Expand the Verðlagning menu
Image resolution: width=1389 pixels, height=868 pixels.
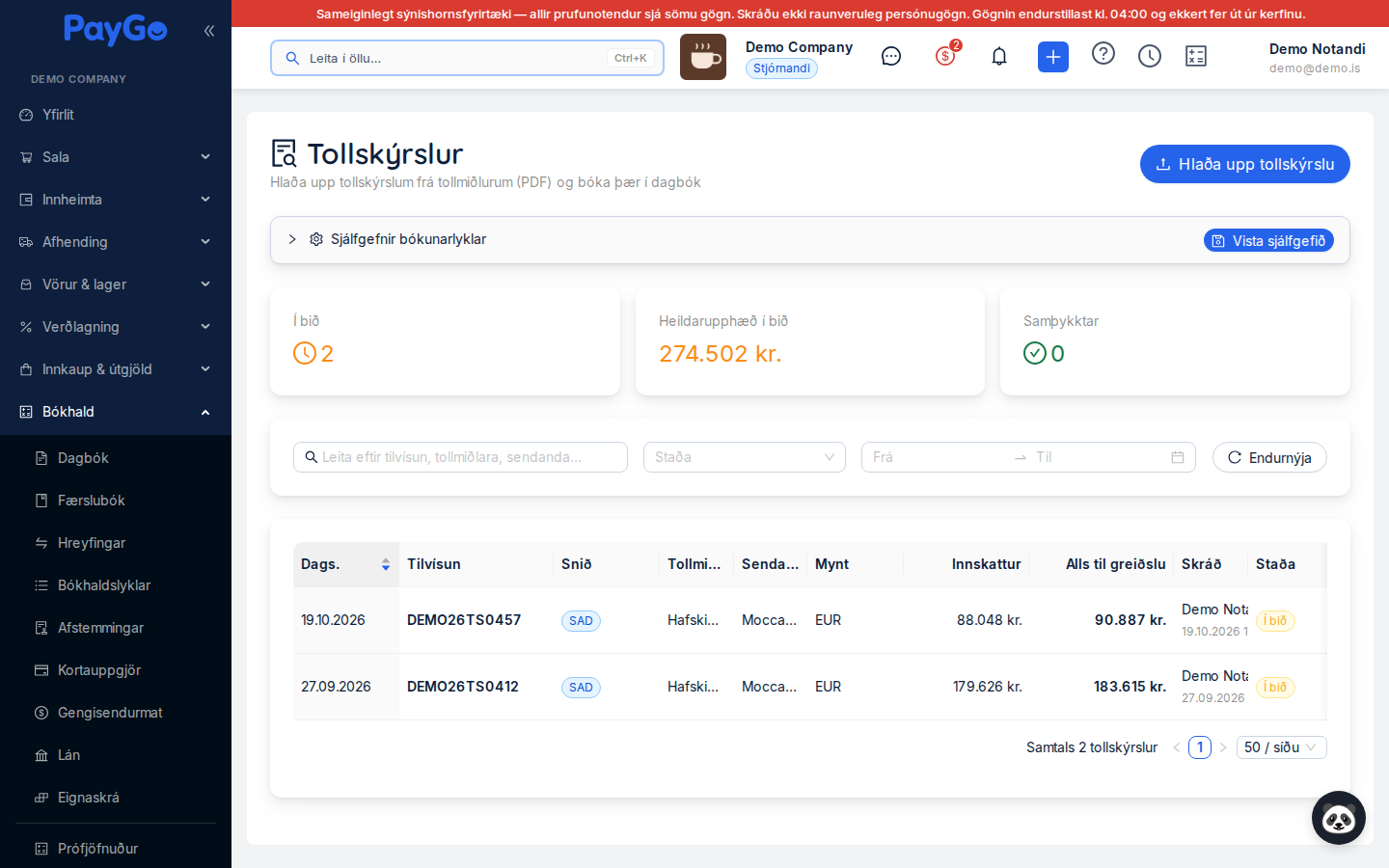pos(116,327)
